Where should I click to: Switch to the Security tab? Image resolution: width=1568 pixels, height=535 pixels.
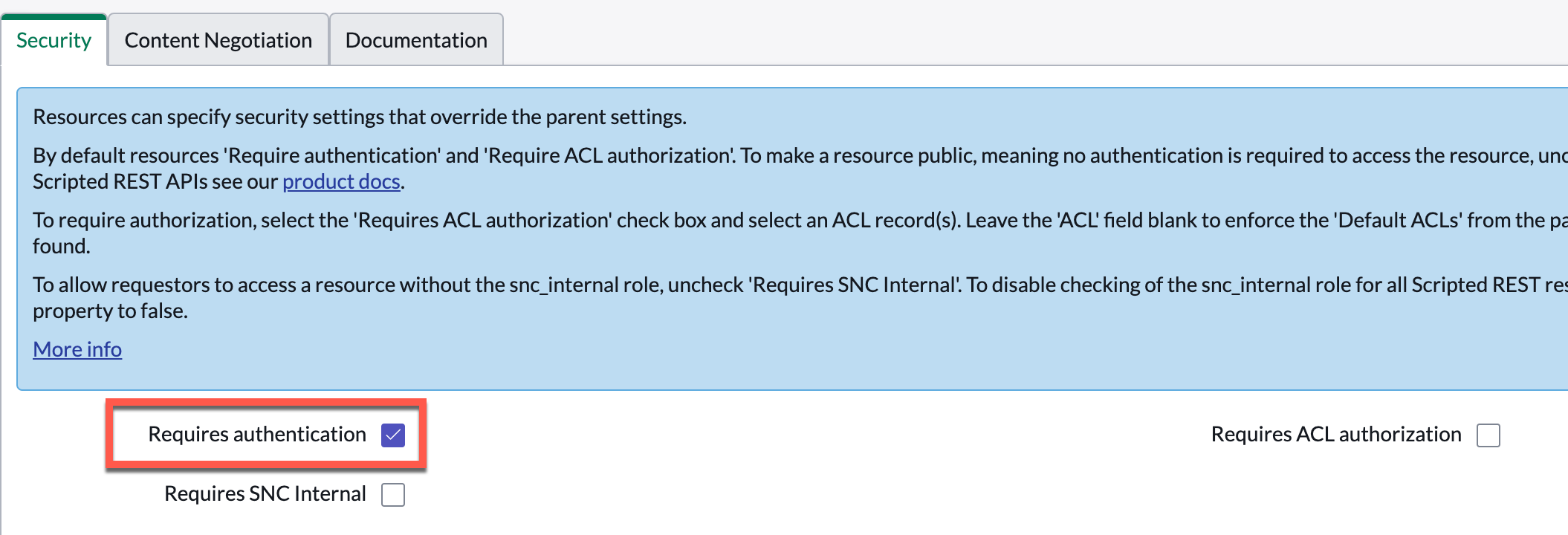click(54, 40)
